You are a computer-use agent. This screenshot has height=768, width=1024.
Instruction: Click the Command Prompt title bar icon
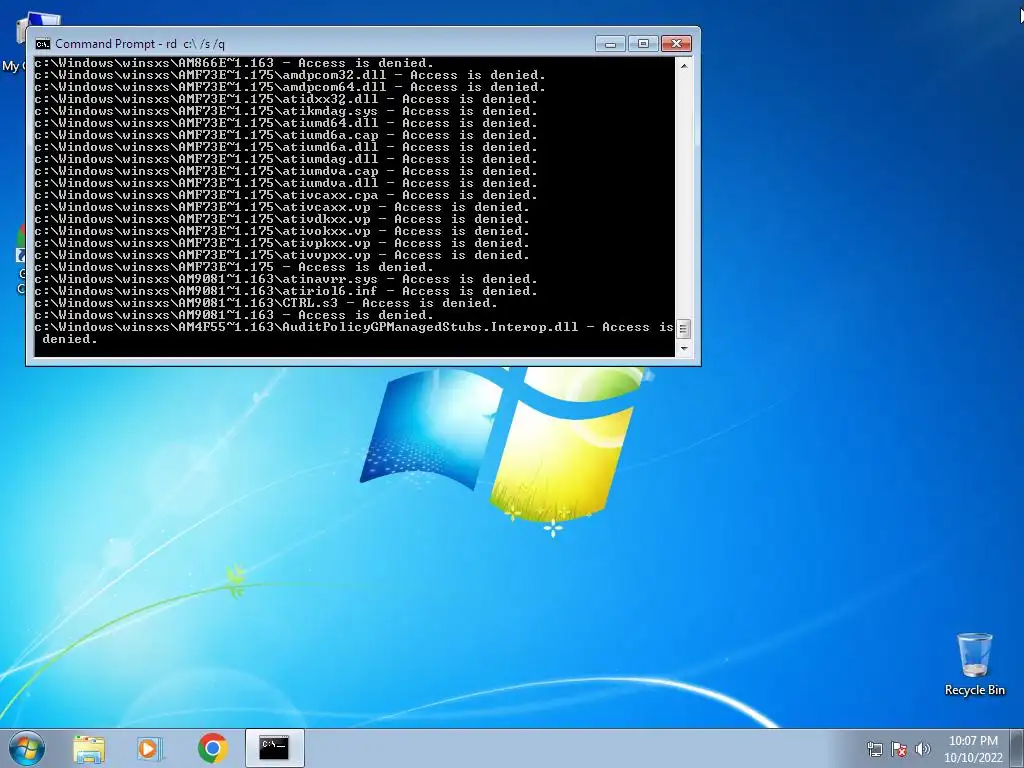point(43,44)
